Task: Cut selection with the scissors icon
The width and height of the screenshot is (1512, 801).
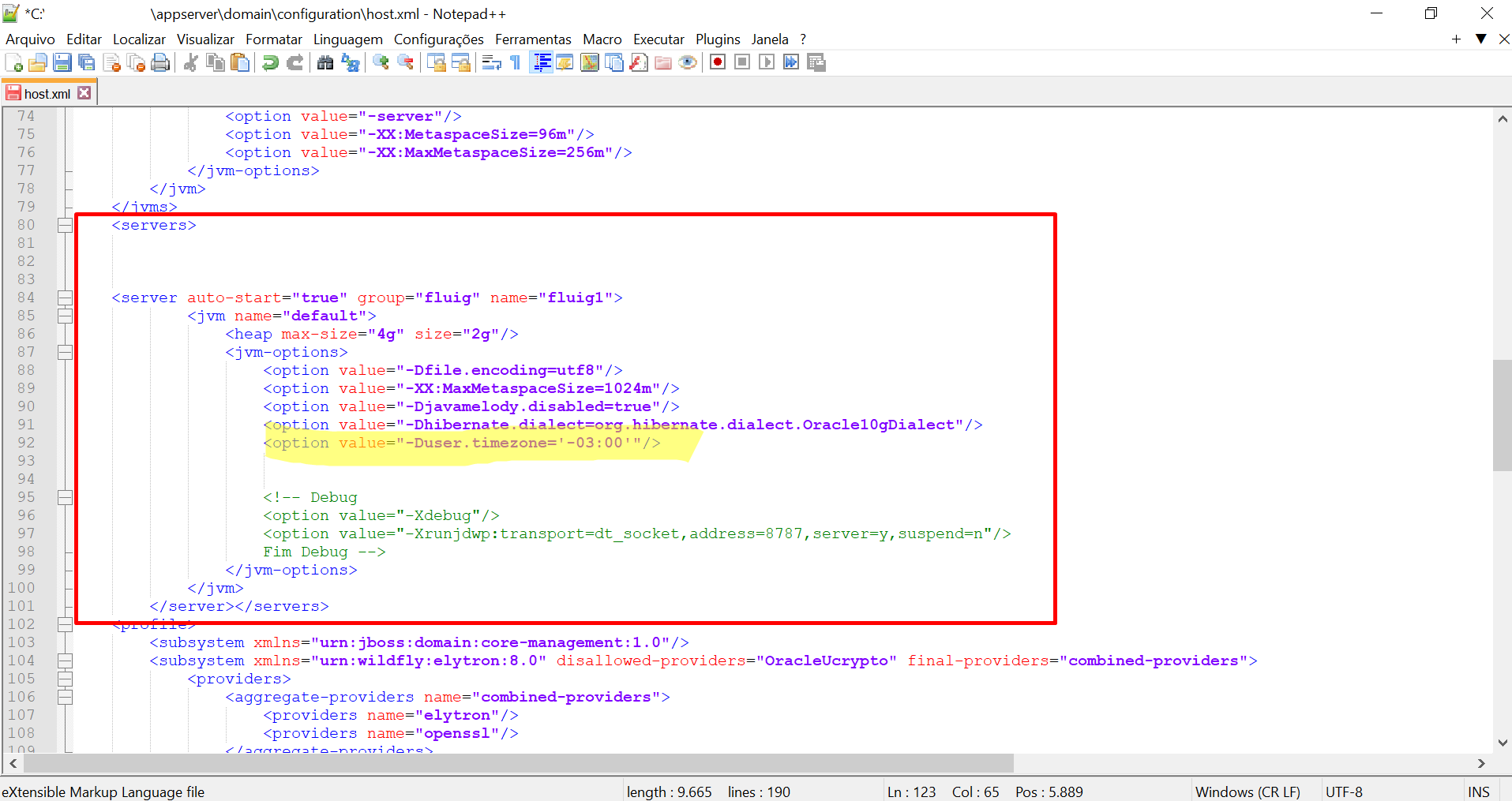Action: [190, 62]
